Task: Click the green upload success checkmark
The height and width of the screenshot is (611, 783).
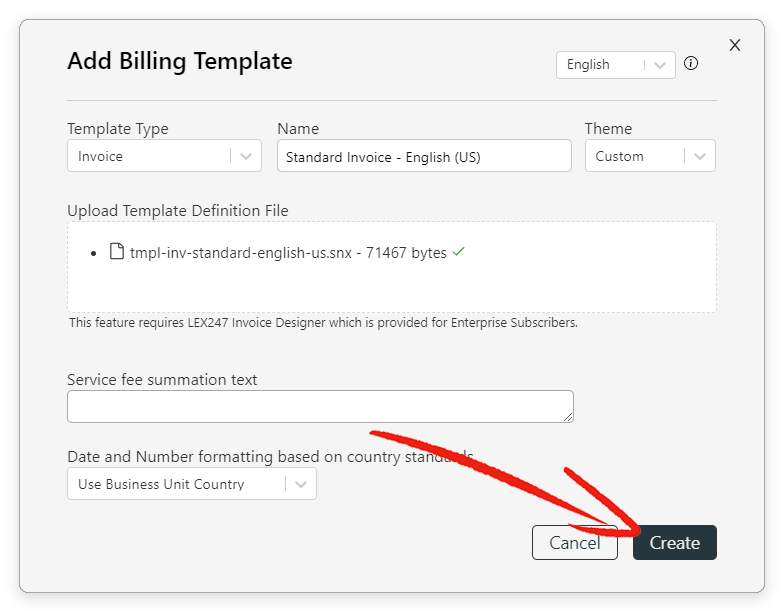Action: pyautogui.click(x=458, y=252)
